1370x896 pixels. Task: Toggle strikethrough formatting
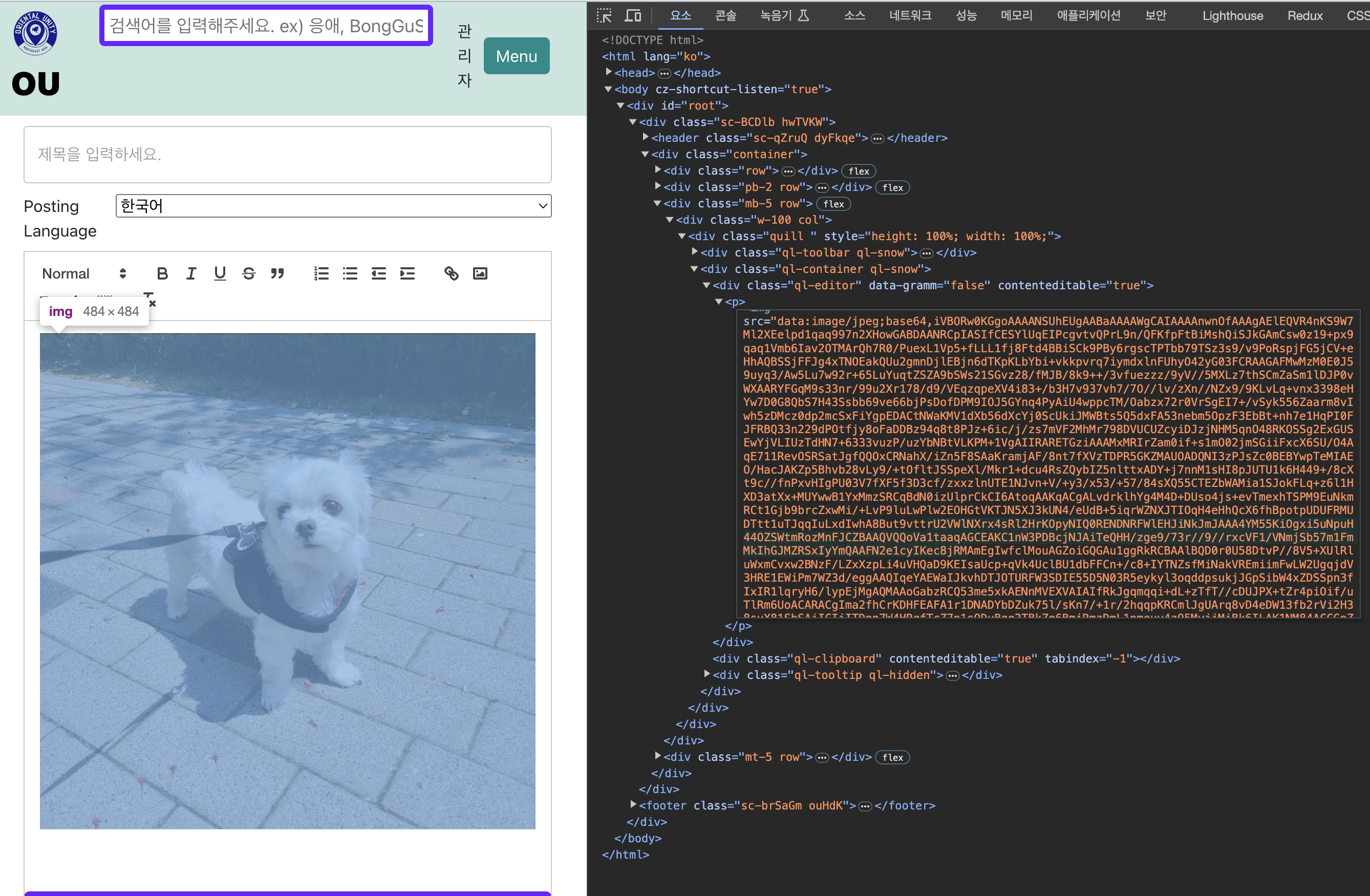coord(249,273)
